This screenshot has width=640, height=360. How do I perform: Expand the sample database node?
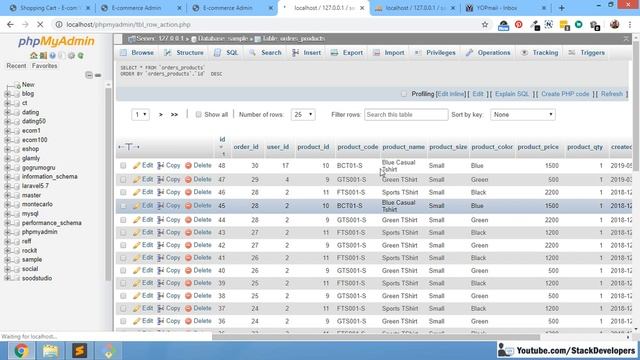click(x=7, y=260)
